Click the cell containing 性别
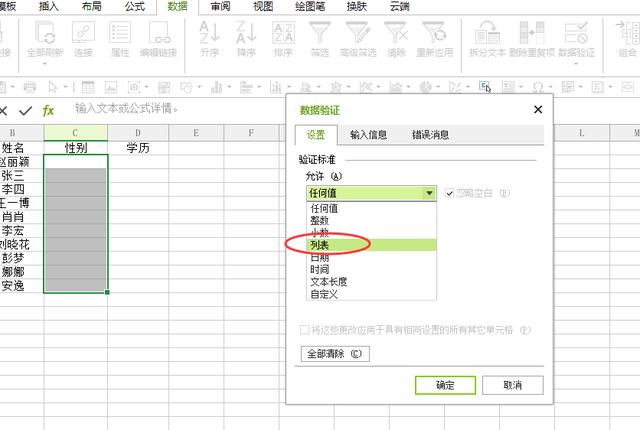 click(x=76, y=148)
